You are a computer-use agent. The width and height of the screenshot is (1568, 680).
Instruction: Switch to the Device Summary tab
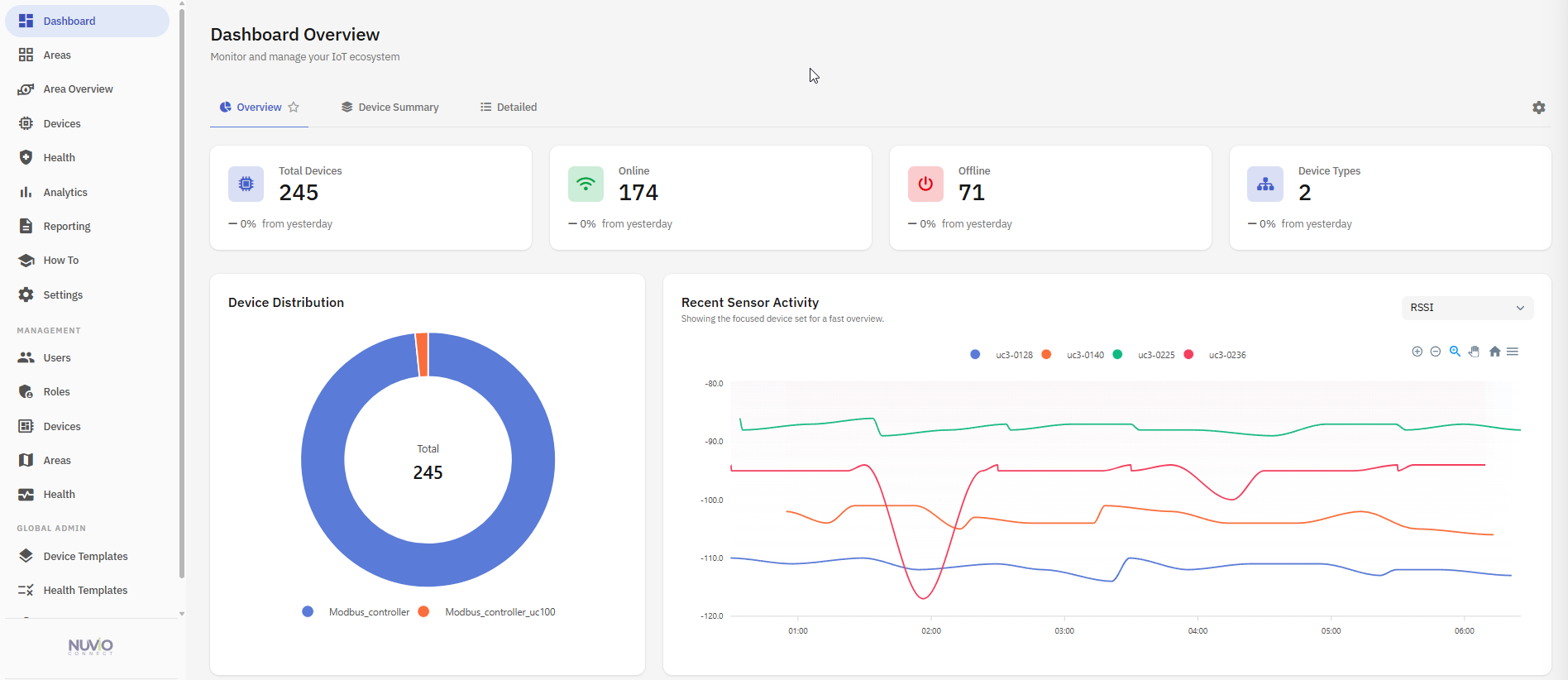point(390,108)
